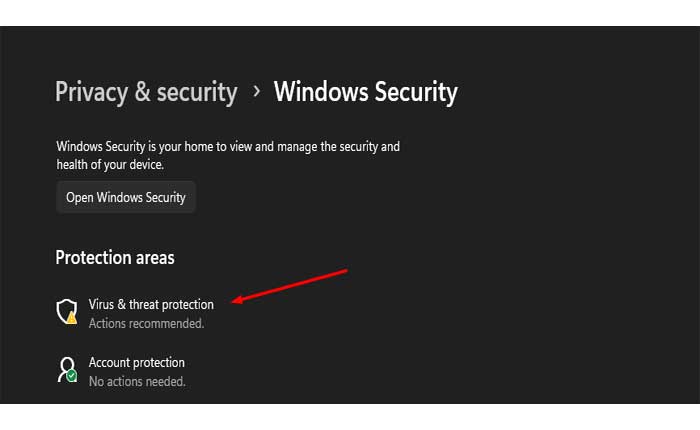This screenshot has width=700, height=430.
Task: Click the red arrow annotation head
Action: [x=236, y=298]
